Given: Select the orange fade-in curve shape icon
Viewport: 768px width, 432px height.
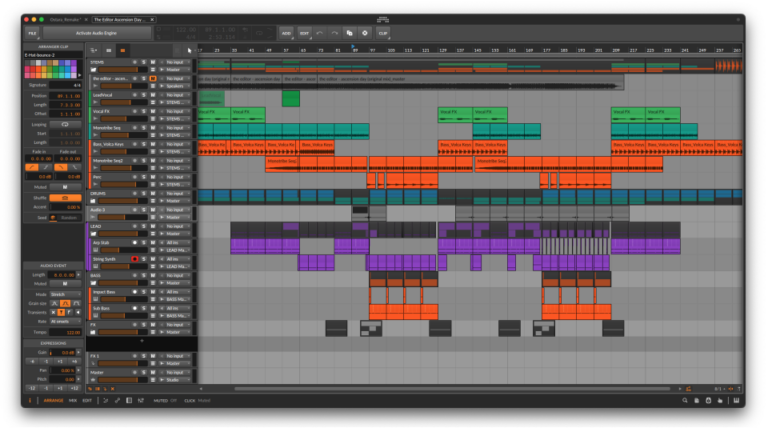Looking at the screenshot, I should point(31,168).
